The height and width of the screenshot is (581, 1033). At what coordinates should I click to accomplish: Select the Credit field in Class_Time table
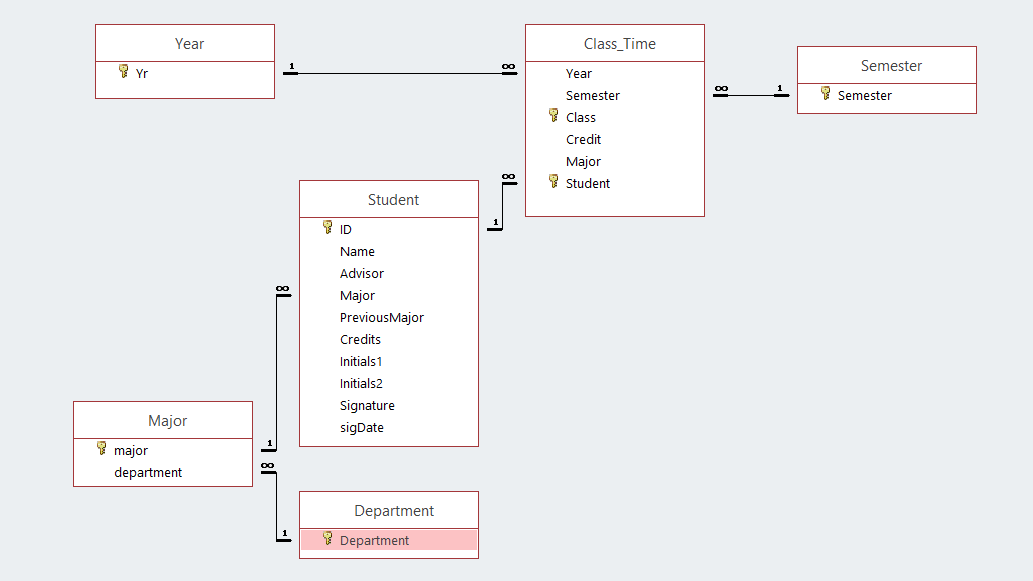(x=584, y=140)
